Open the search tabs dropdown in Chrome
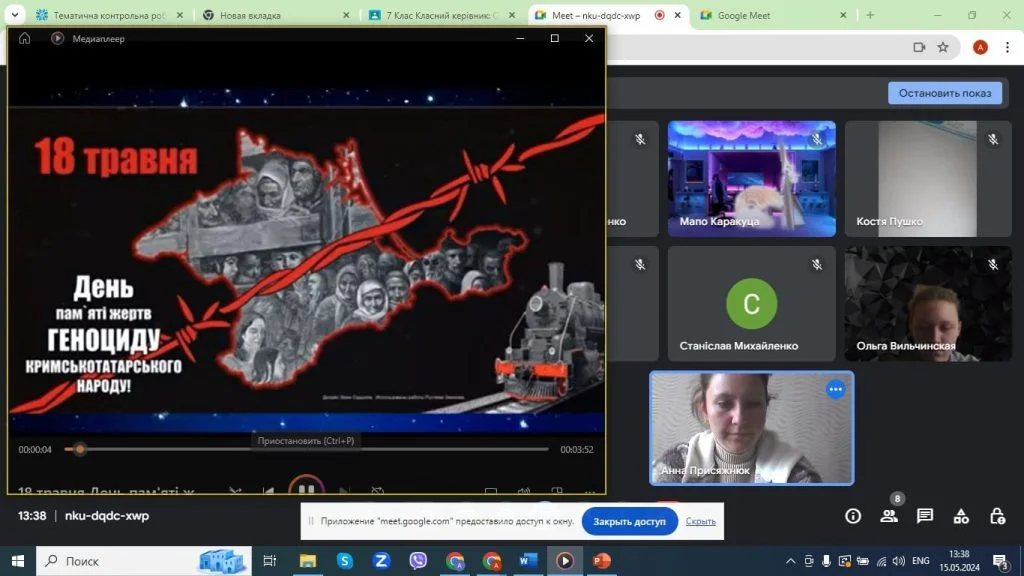 point(14,15)
